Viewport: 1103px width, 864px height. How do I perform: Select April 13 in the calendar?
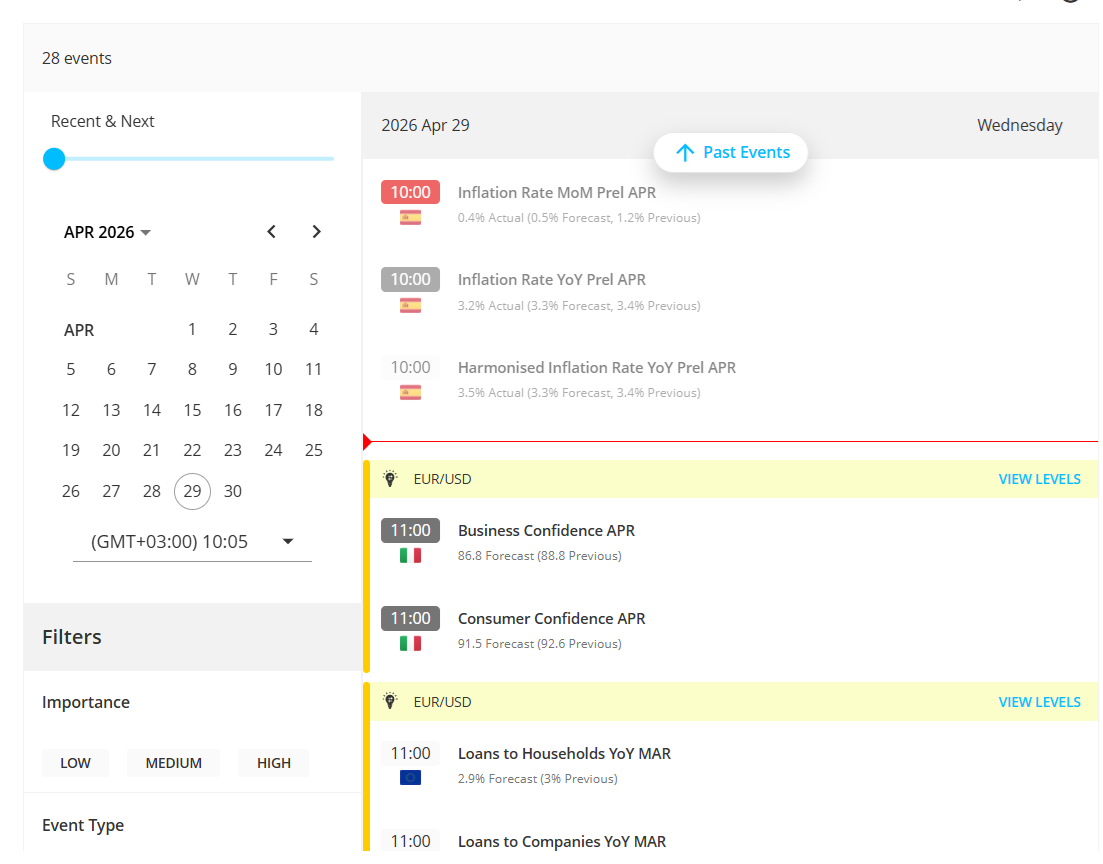(111, 410)
